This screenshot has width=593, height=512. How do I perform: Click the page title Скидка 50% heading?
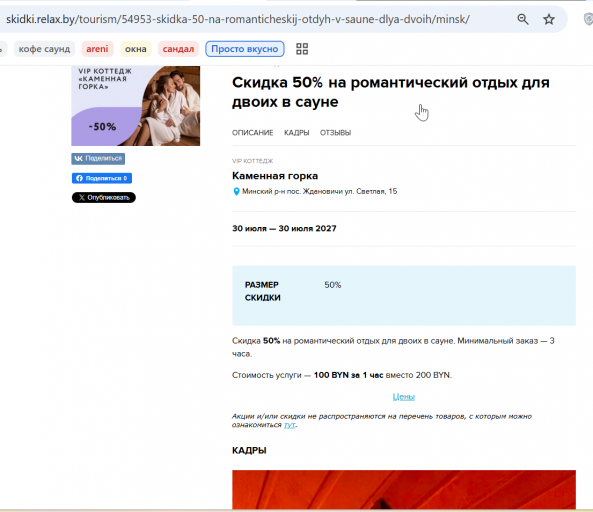click(x=391, y=92)
